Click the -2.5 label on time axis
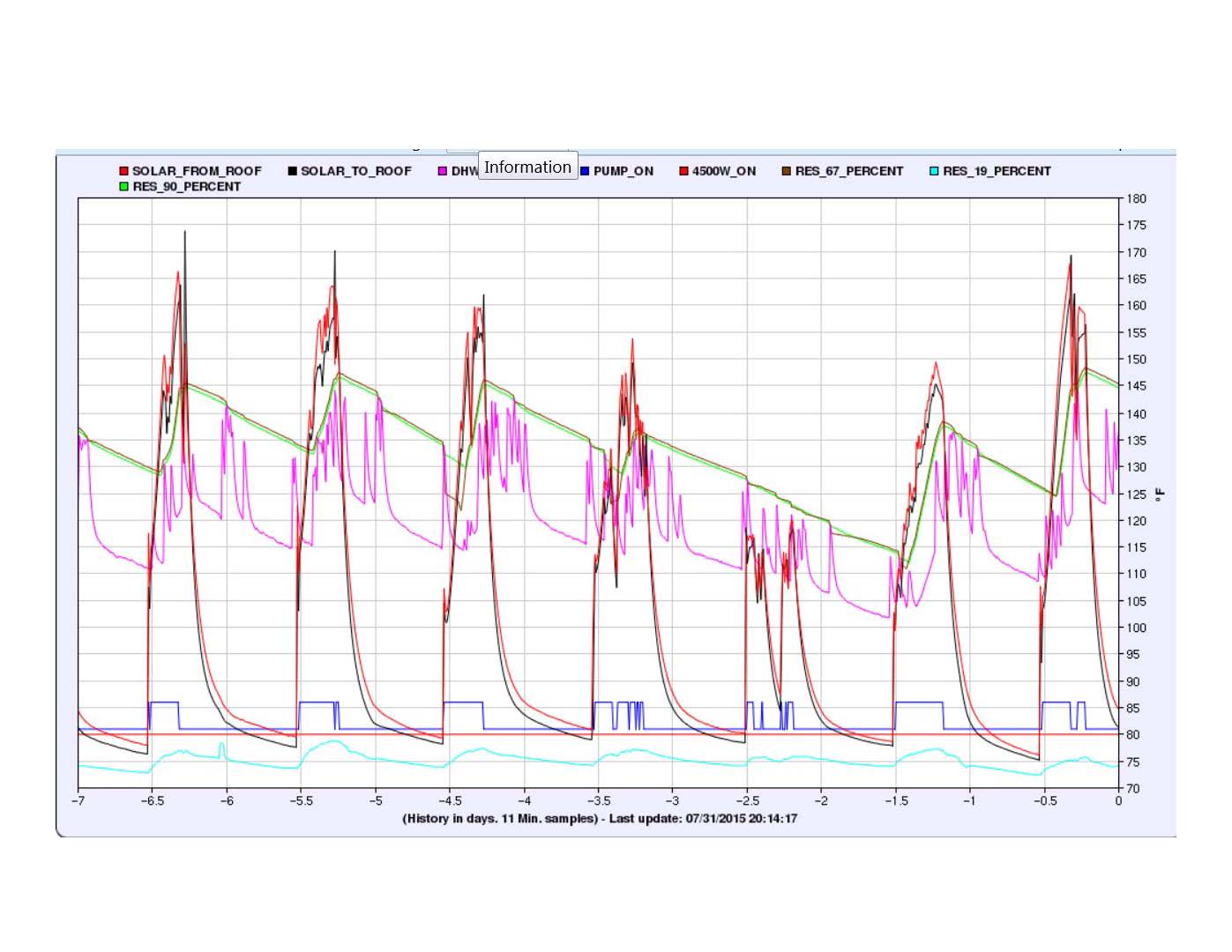The width and height of the screenshot is (1232, 952). pos(747,800)
